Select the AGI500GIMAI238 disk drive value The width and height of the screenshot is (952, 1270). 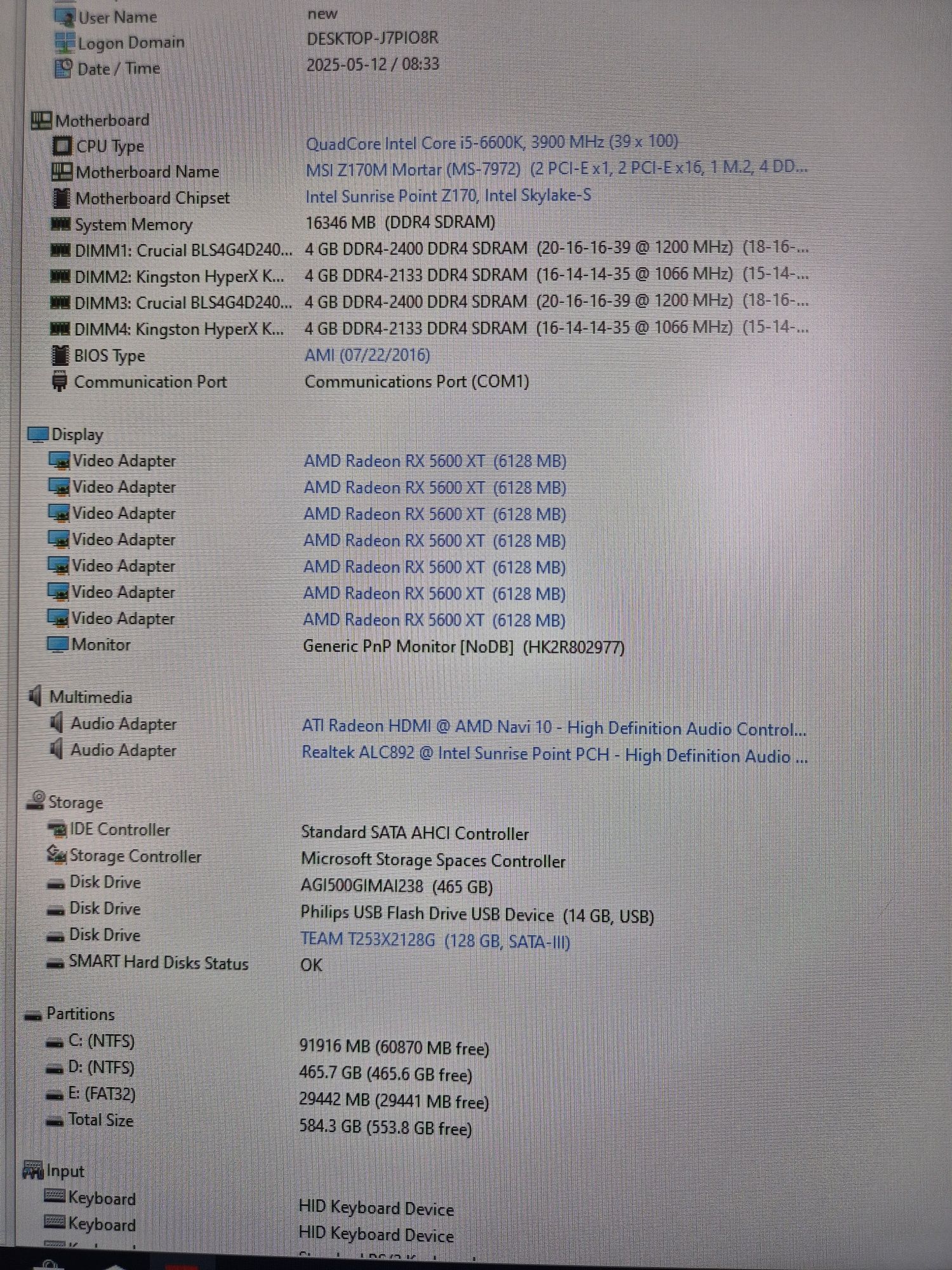397,886
